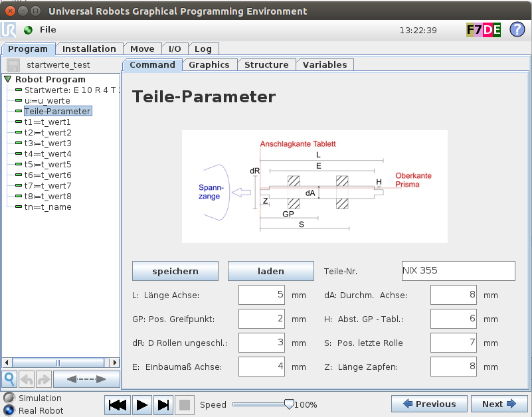Select the t2=t_wert2 node
532x417 pixels.
(x=43, y=132)
